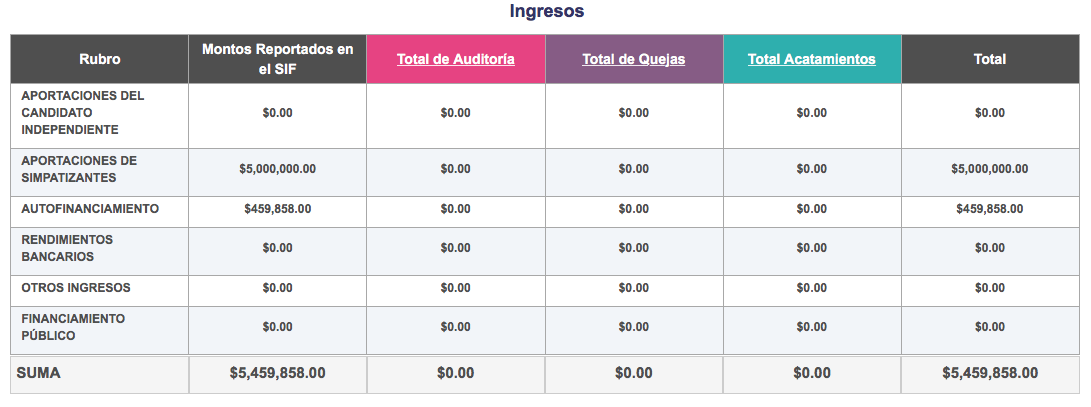Click the Ingresos table title
Viewport: 1091px width, 407px height.
(x=547, y=12)
